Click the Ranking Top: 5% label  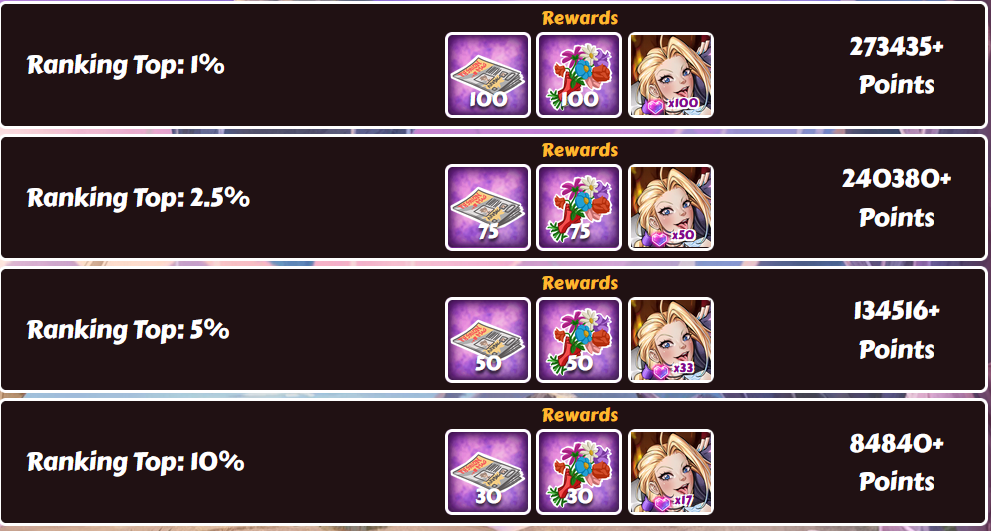pyautogui.click(x=128, y=330)
